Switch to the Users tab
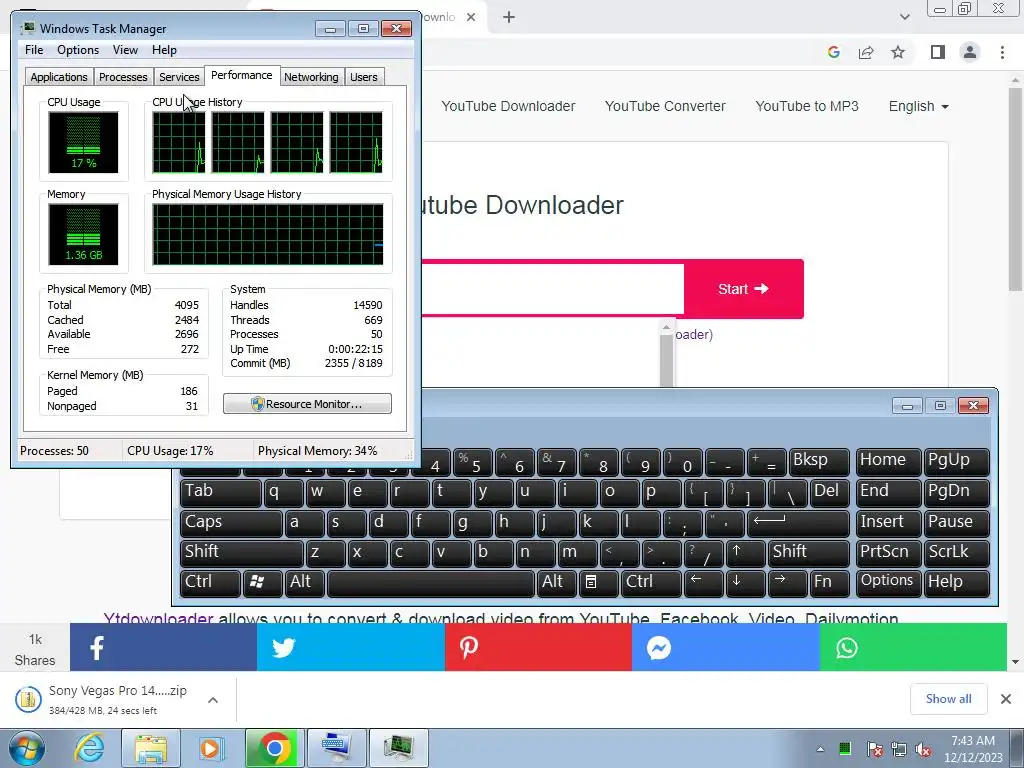Viewport: 1024px width, 768px height. (x=364, y=77)
